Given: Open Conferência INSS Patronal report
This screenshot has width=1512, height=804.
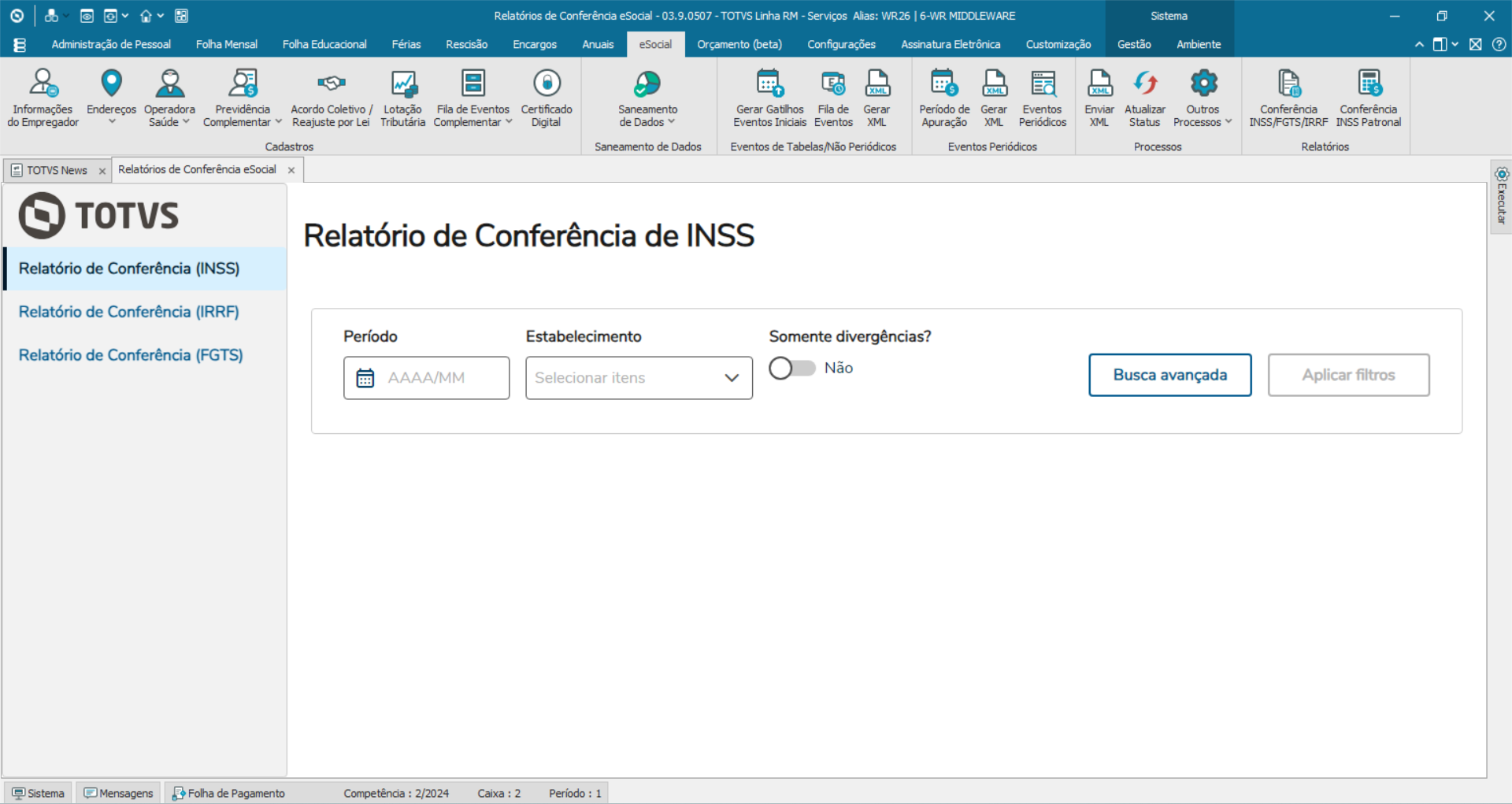Looking at the screenshot, I should pyautogui.click(x=1369, y=98).
